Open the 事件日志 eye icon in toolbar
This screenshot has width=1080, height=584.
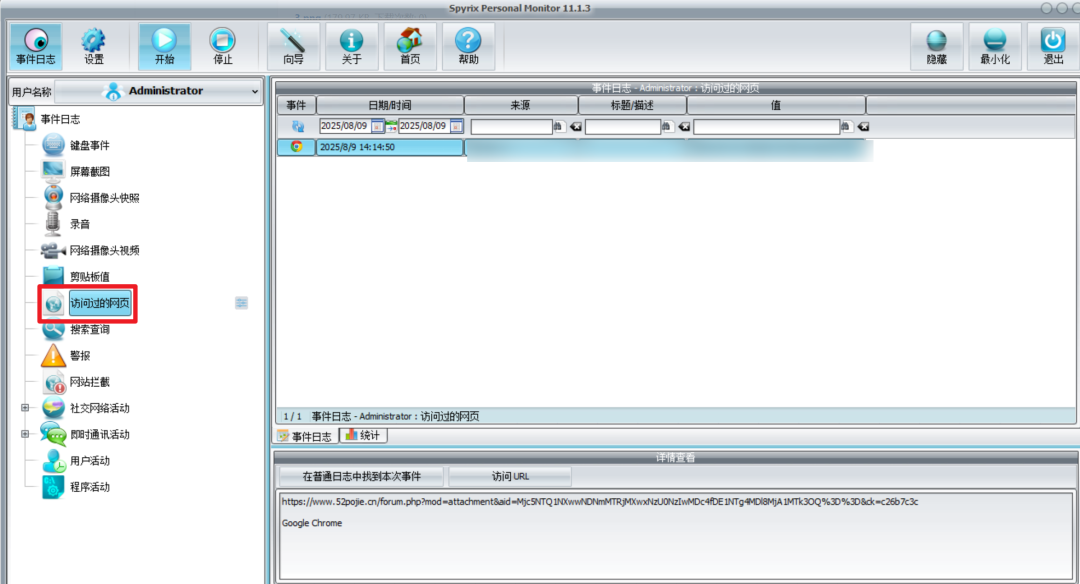[x=36, y=46]
